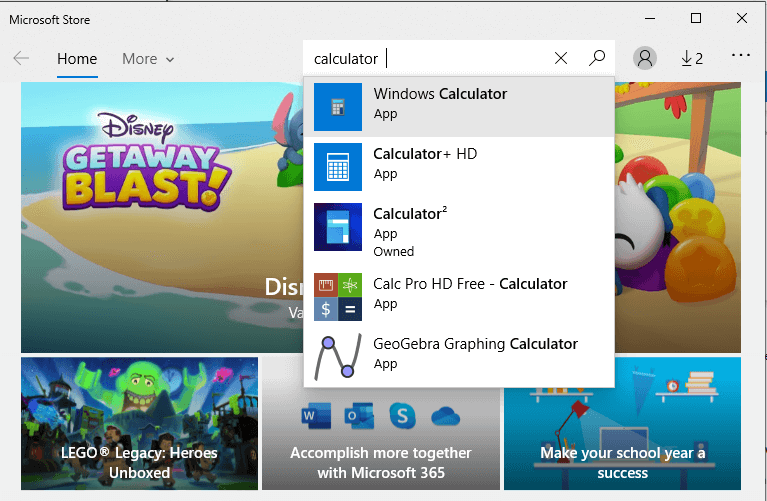767x501 pixels.
Task: Click the Owned label under Calculator²
Action: [394, 251]
